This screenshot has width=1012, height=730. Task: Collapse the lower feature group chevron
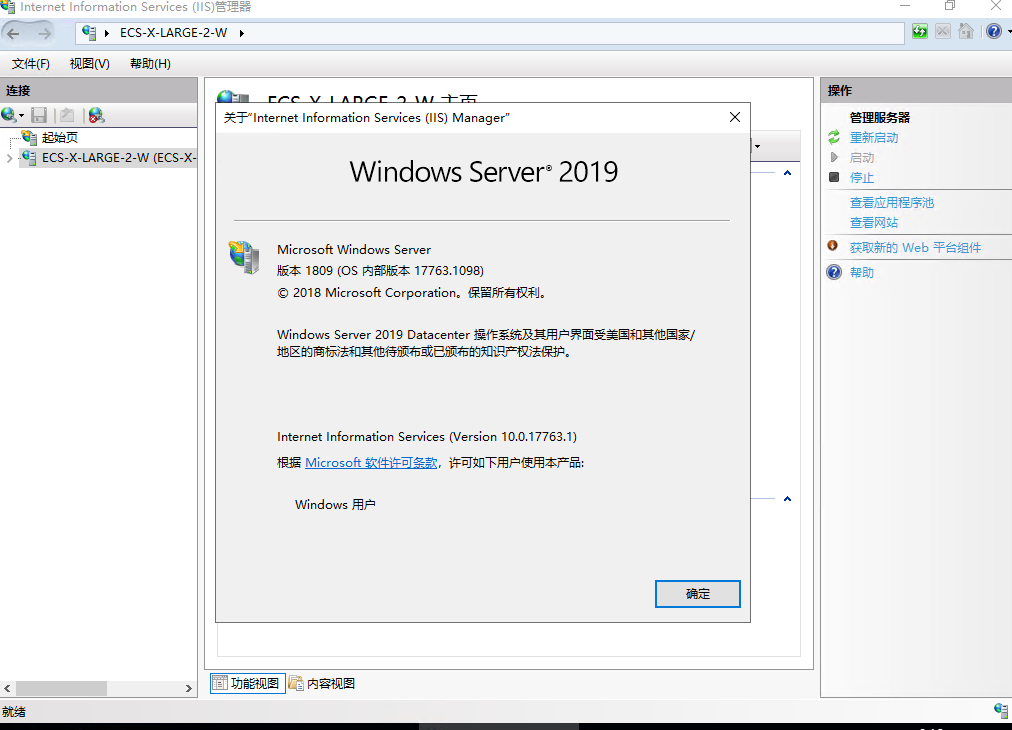click(787, 499)
